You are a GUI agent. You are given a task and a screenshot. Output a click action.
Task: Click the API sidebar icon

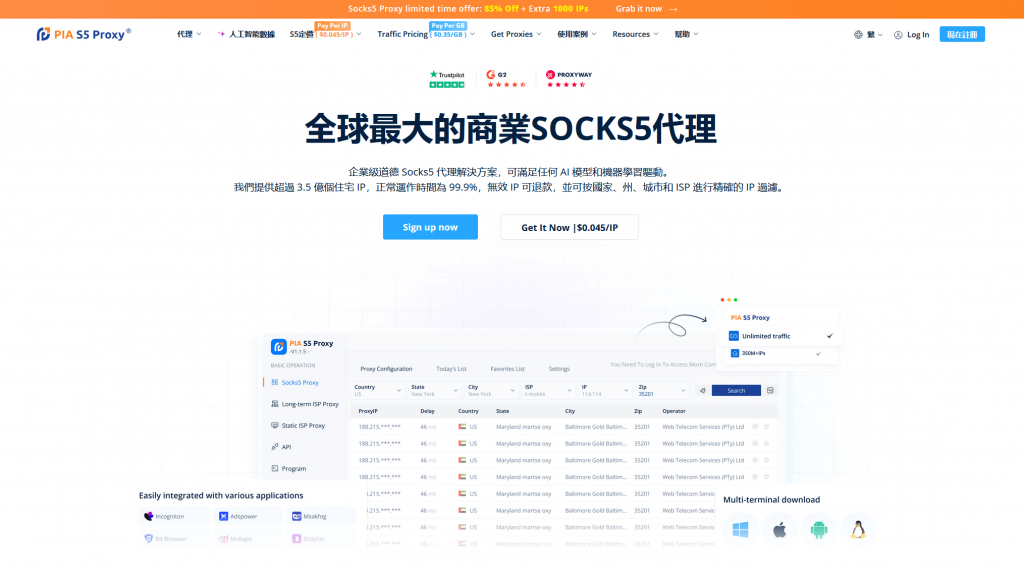click(275, 447)
